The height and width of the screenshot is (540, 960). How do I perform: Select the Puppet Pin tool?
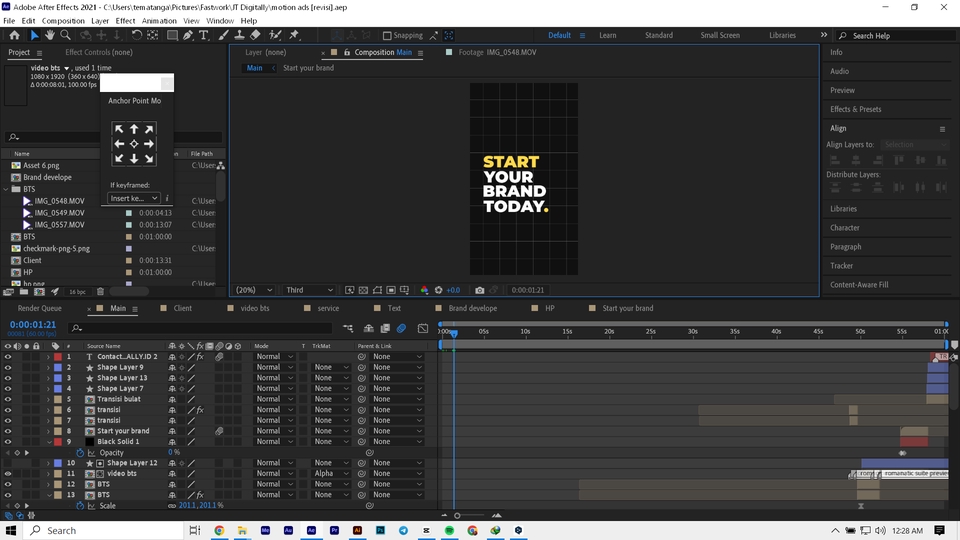(294, 36)
